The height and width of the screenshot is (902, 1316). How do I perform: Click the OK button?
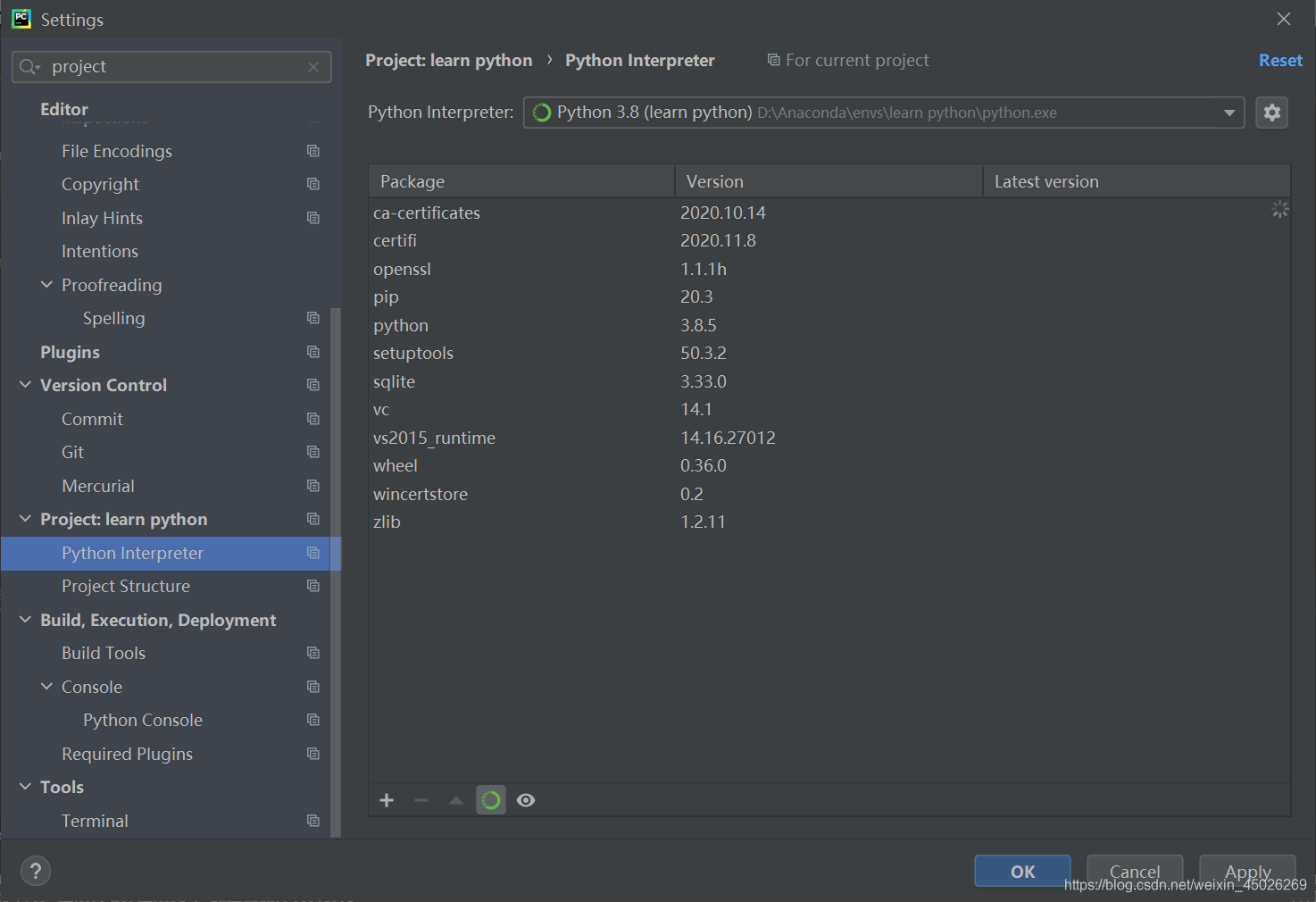pos(1022,871)
